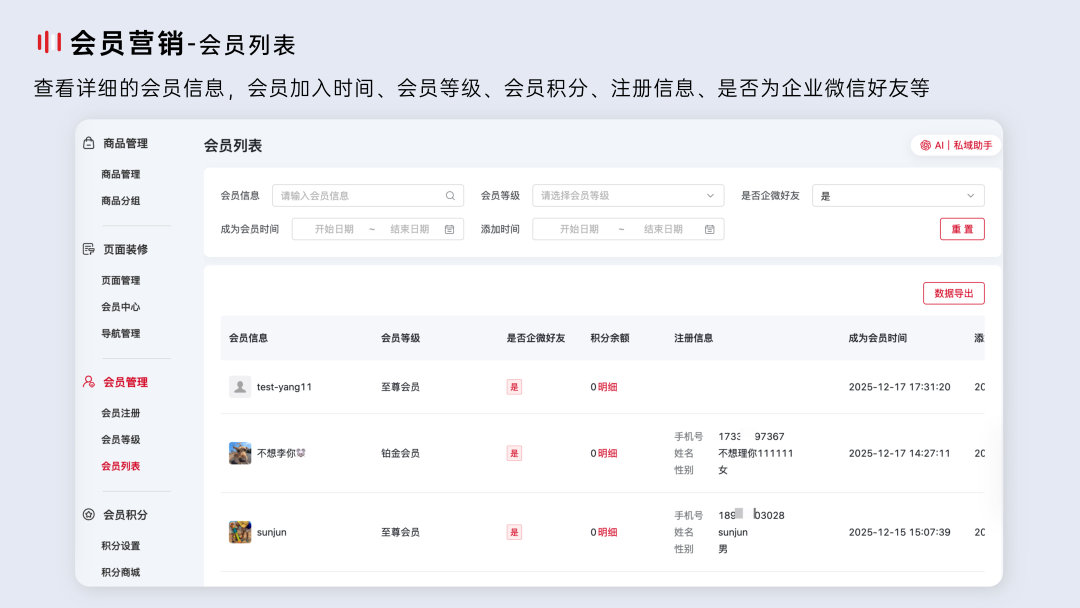The width and height of the screenshot is (1080, 608).
Task: Open 明细 details link for sunjun
Action: [x=606, y=532]
